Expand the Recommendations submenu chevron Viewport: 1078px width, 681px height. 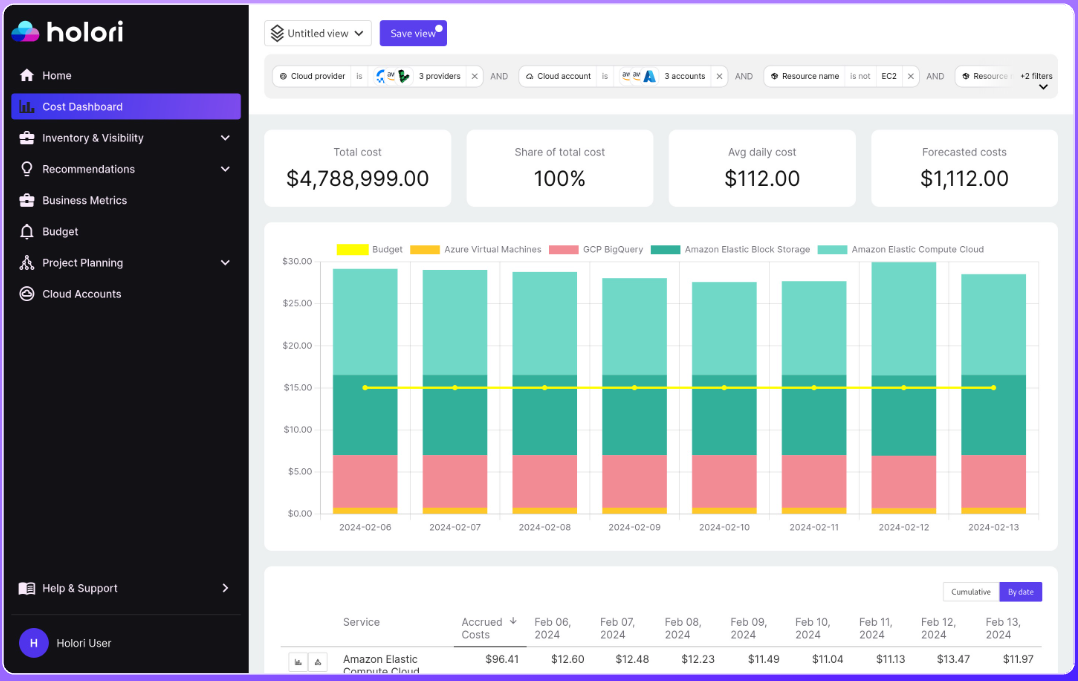(225, 169)
